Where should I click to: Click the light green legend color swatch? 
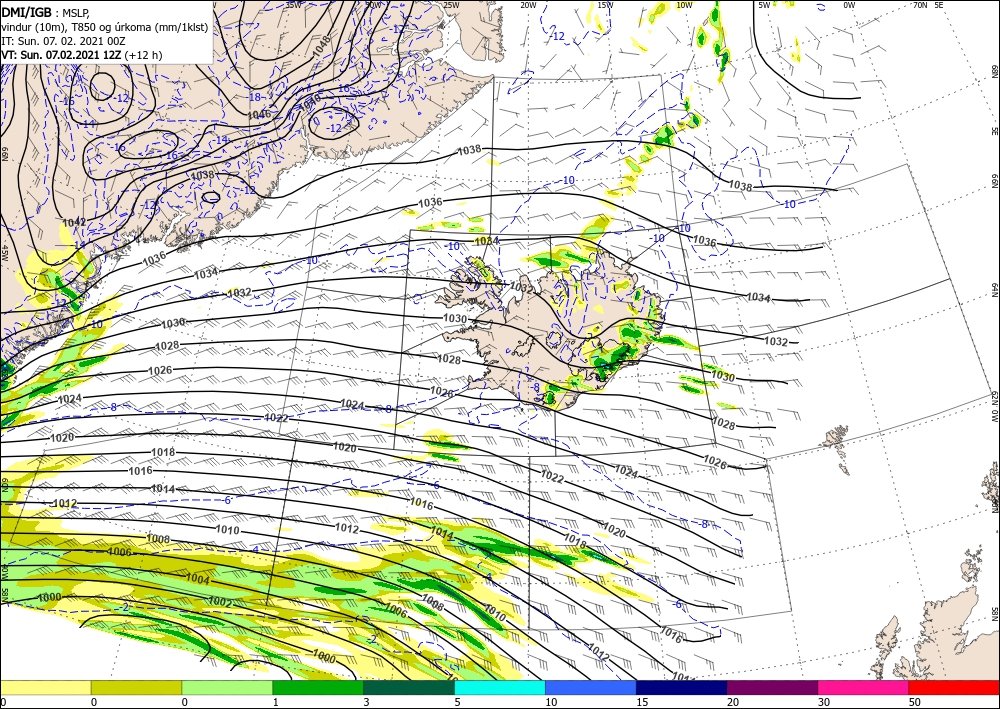(227, 687)
